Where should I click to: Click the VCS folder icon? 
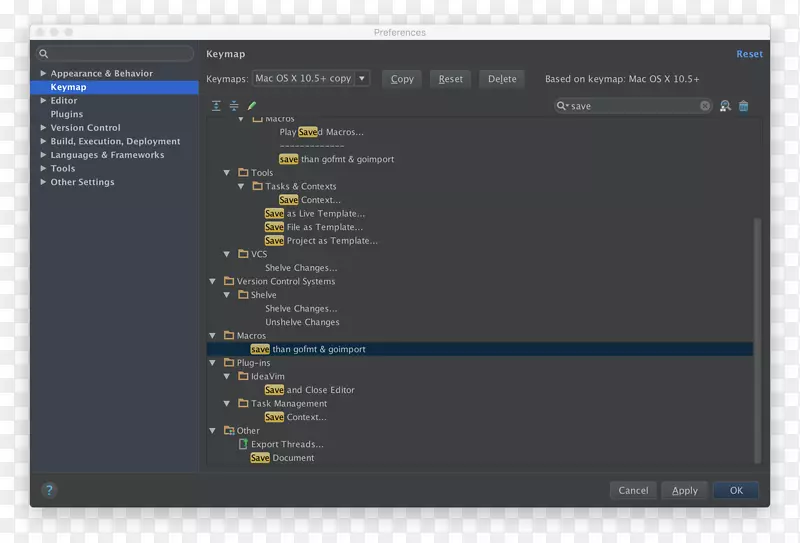(x=243, y=254)
